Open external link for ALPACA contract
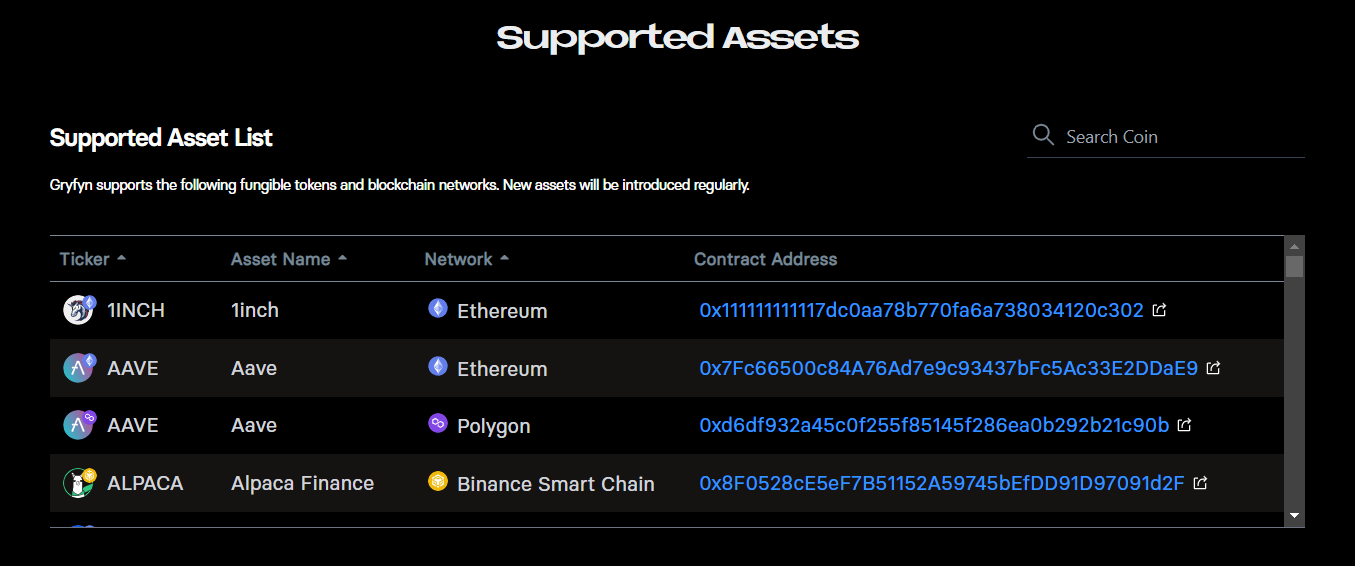This screenshot has height=566, width=1355. (1200, 483)
